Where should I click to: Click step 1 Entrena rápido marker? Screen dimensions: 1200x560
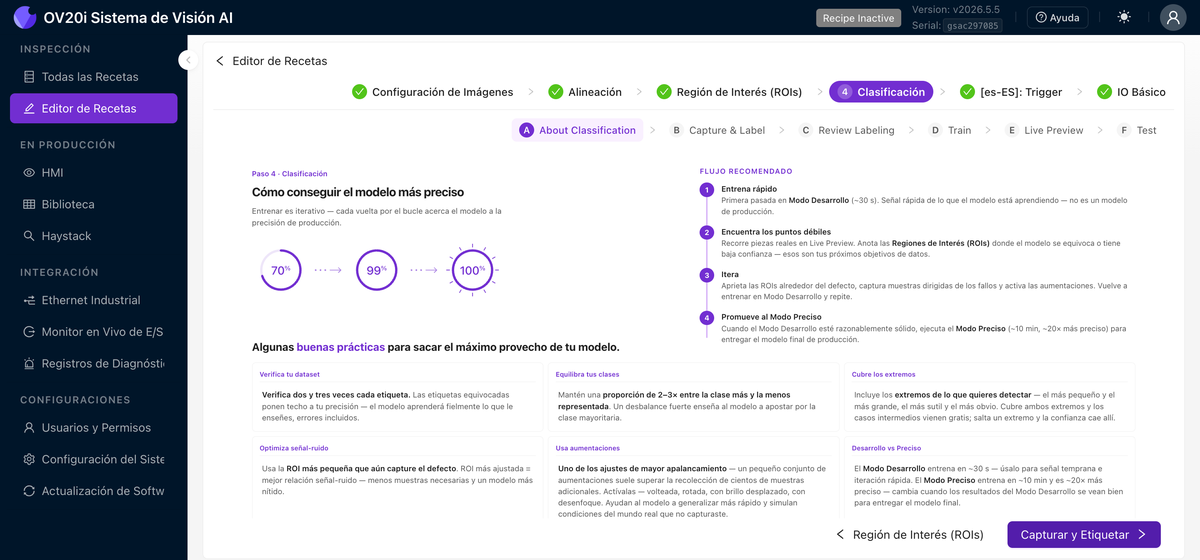(707, 190)
